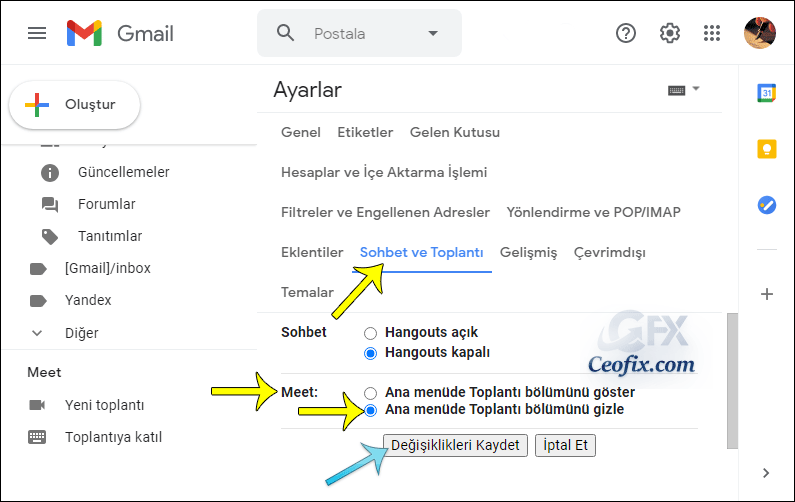This screenshot has height=502, width=795.
Task: Click the Toplantıya katıl keyboard icon
Action: click(37, 437)
